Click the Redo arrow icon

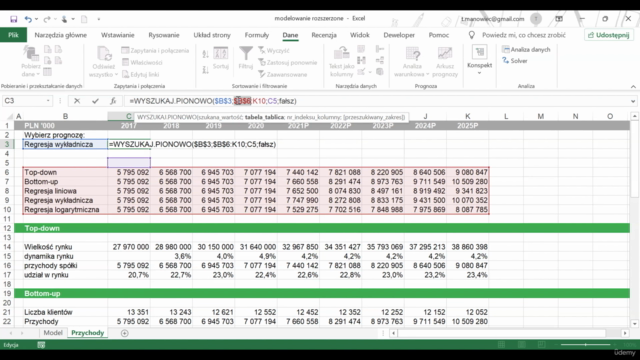click(47, 19)
